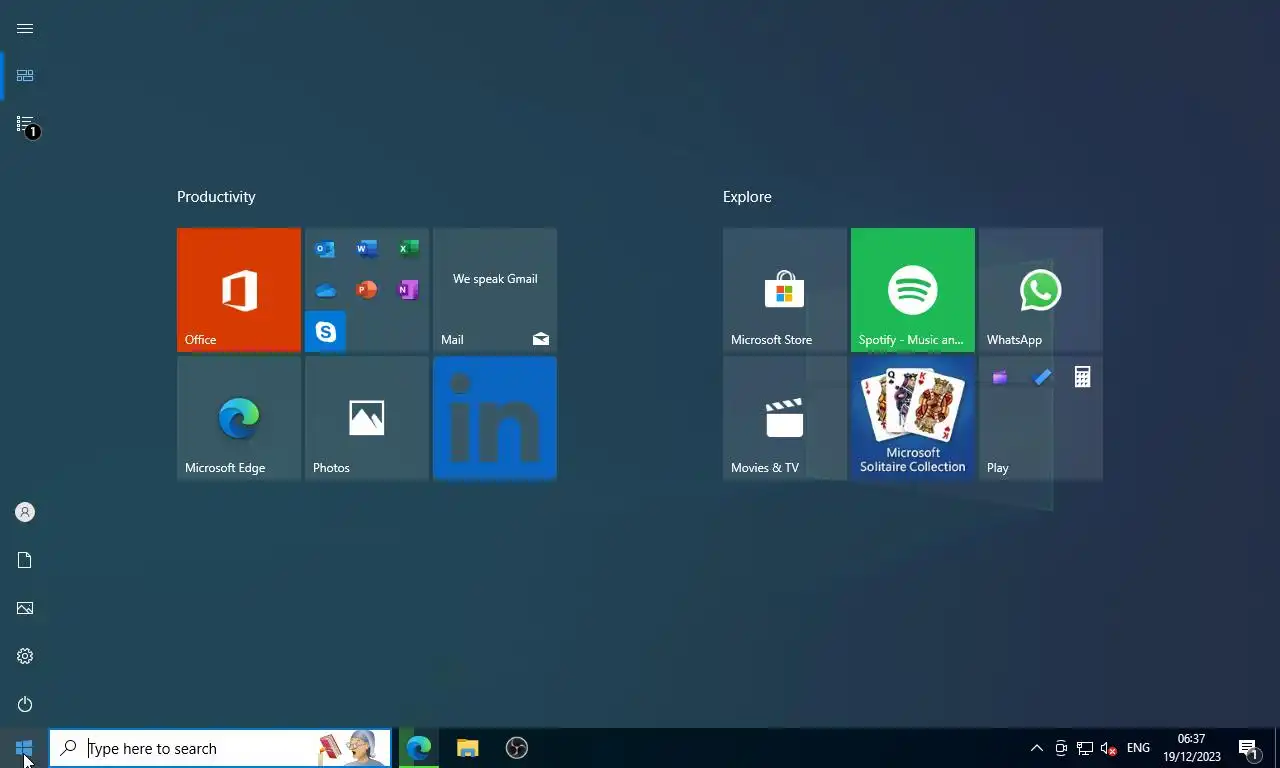Switch to the Pinned tiles view
1280x768 pixels.
25,76
